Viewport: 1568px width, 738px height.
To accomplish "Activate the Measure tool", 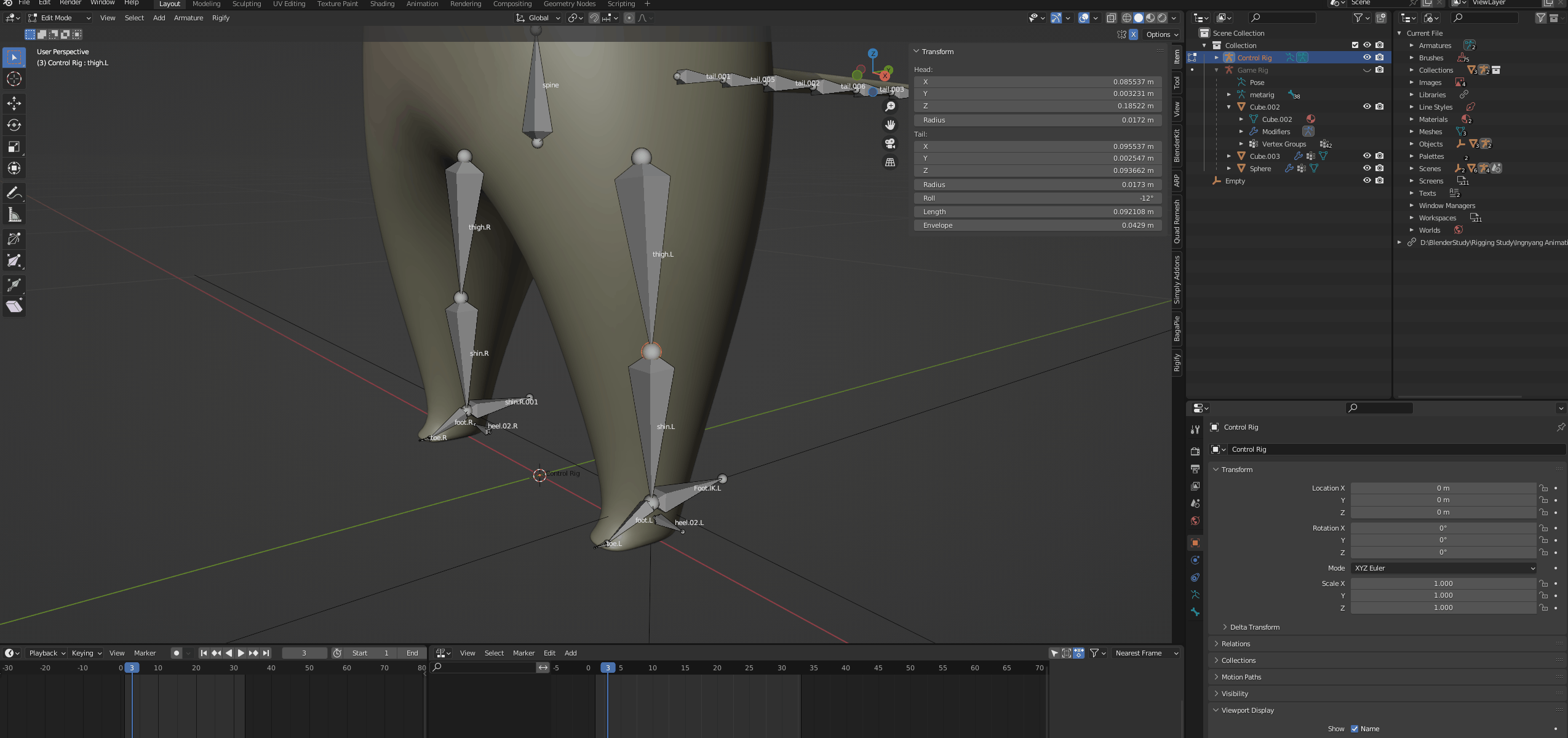I will (14, 215).
